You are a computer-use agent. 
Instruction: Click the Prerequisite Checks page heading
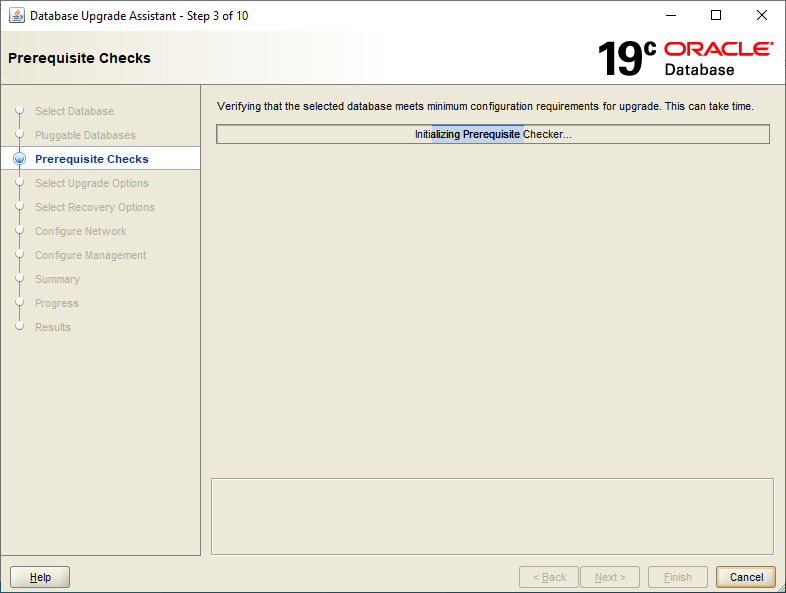79,58
